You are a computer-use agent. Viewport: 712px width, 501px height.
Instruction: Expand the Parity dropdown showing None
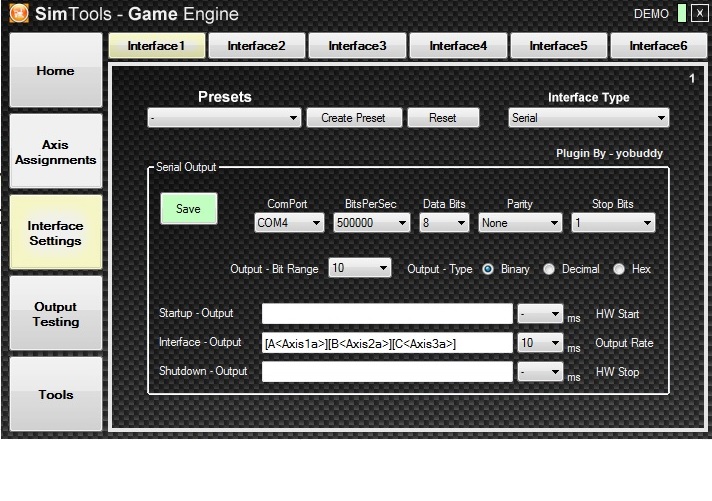tap(520, 223)
